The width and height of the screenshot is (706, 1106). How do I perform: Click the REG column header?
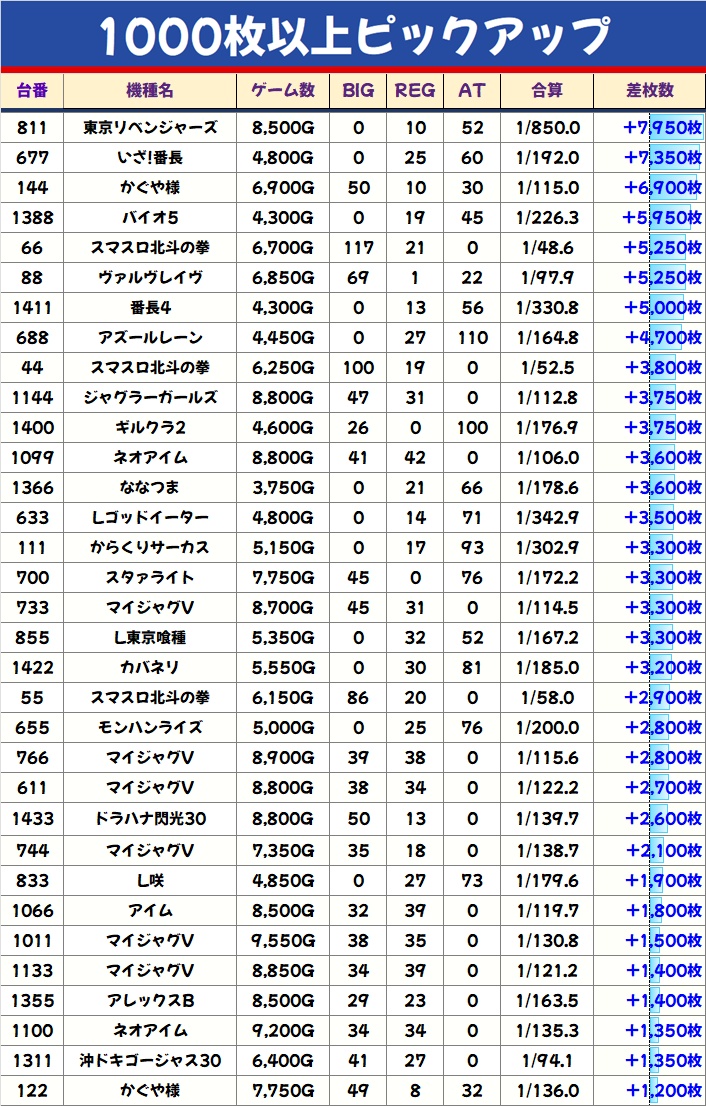(415, 91)
